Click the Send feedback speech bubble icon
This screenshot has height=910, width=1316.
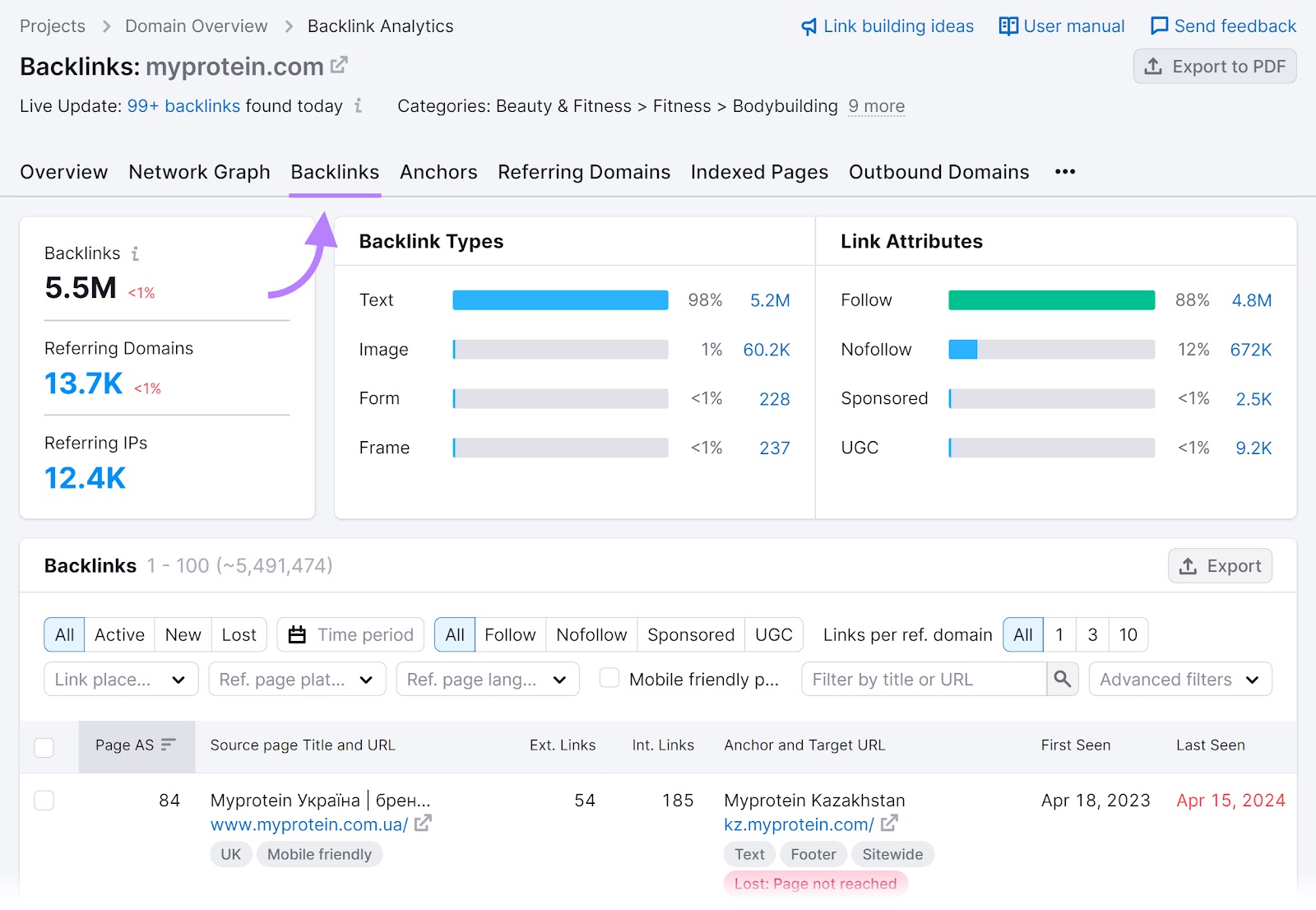point(1160,26)
